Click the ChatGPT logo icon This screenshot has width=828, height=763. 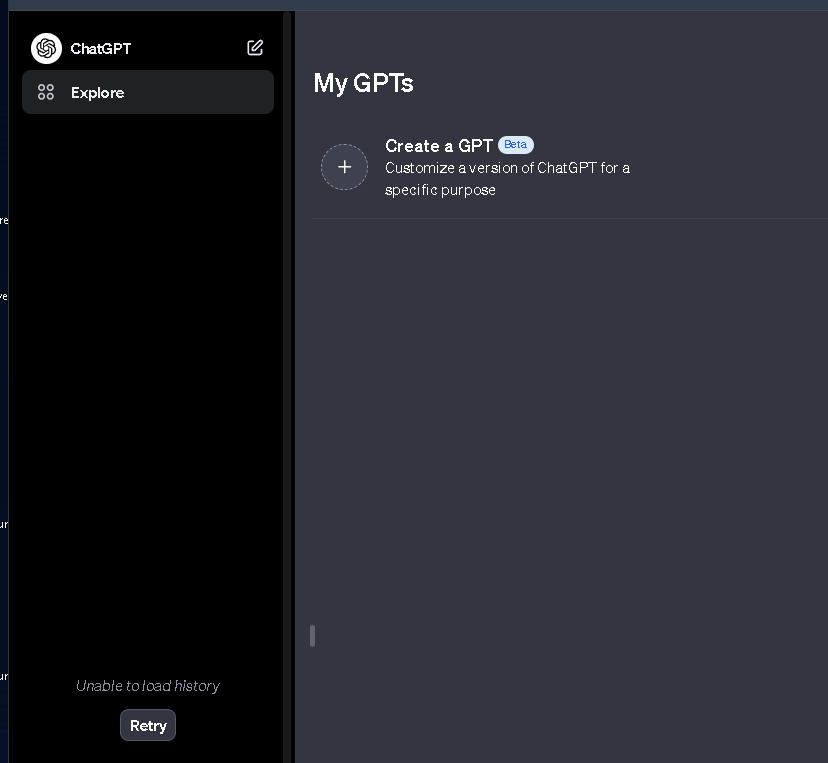[46, 49]
